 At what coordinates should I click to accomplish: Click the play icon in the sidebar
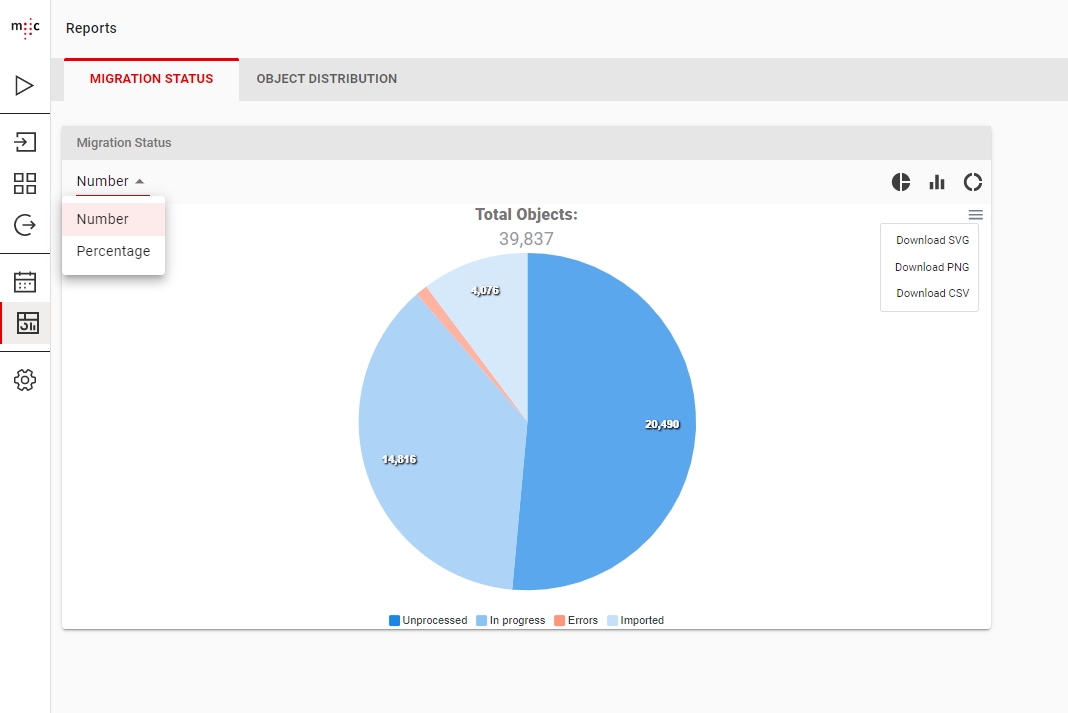point(25,86)
